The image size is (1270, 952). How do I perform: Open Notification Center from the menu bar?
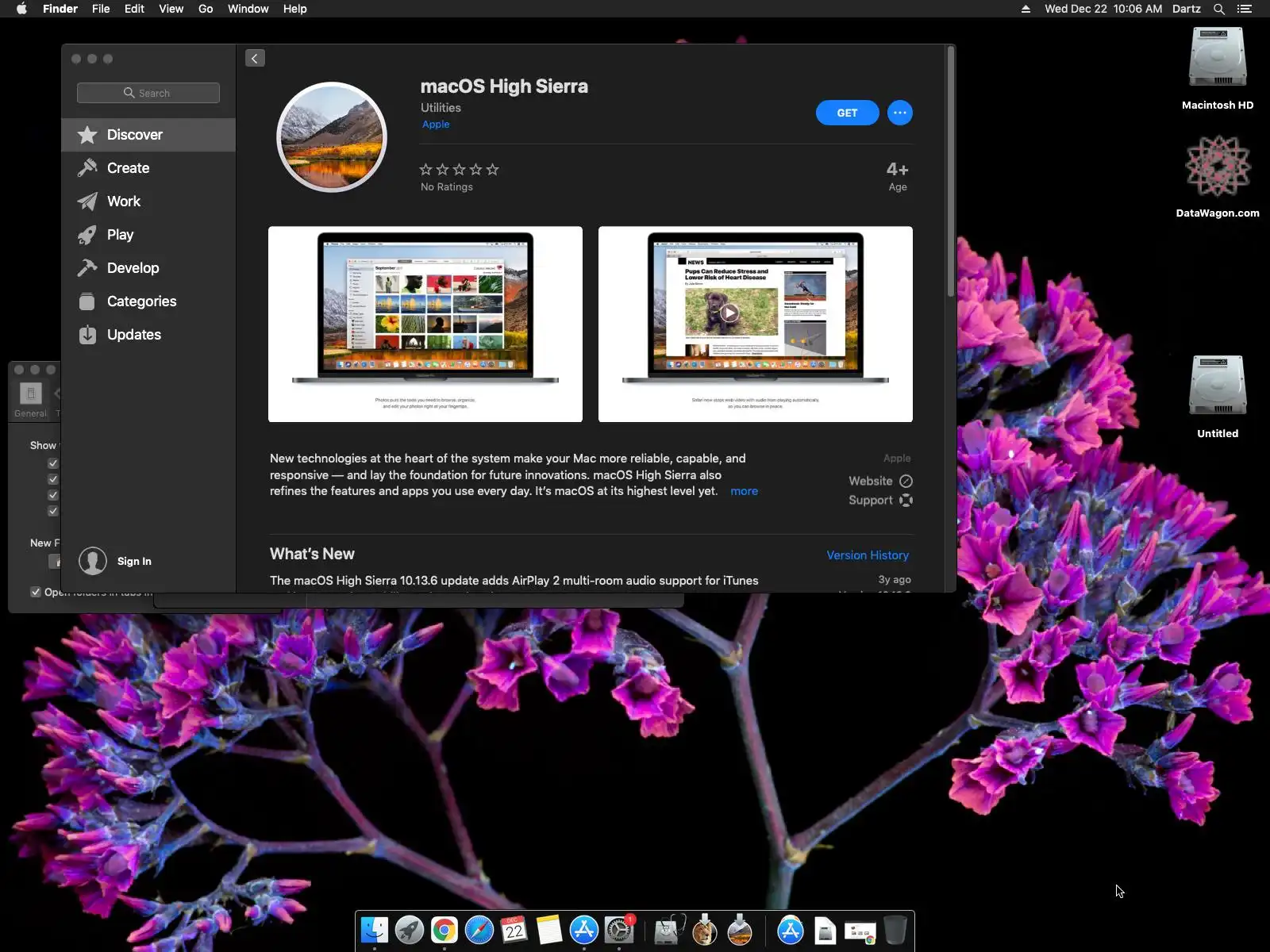click(1245, 9)
